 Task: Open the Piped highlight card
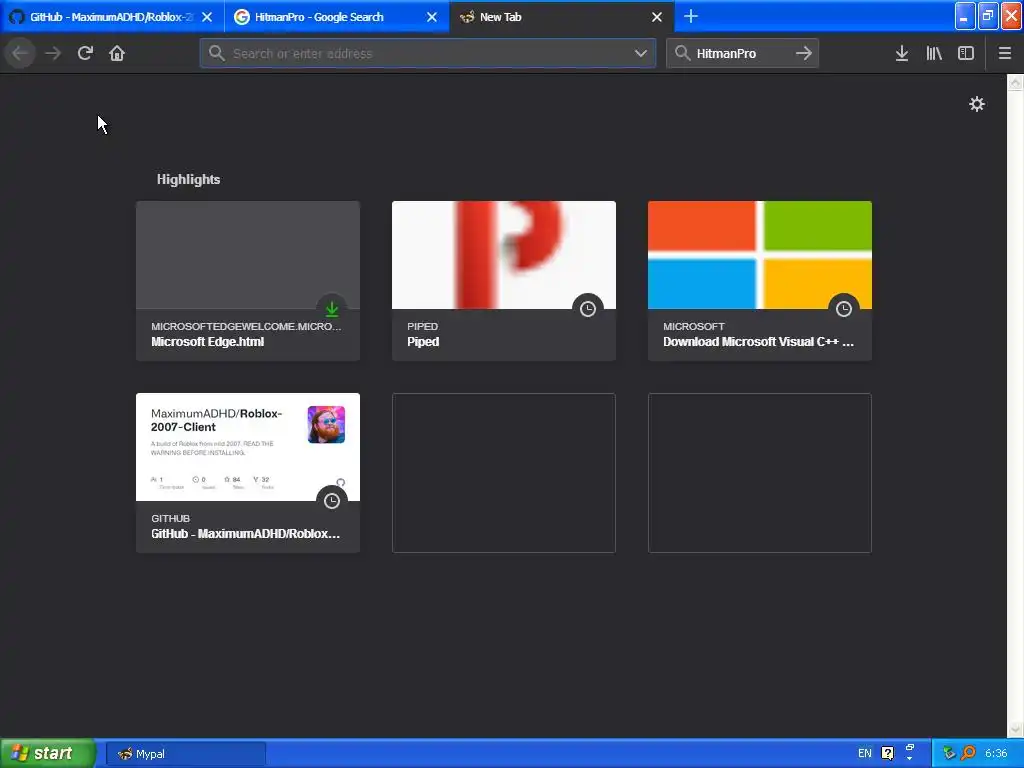pyautogui.click(x=504, y=281)
